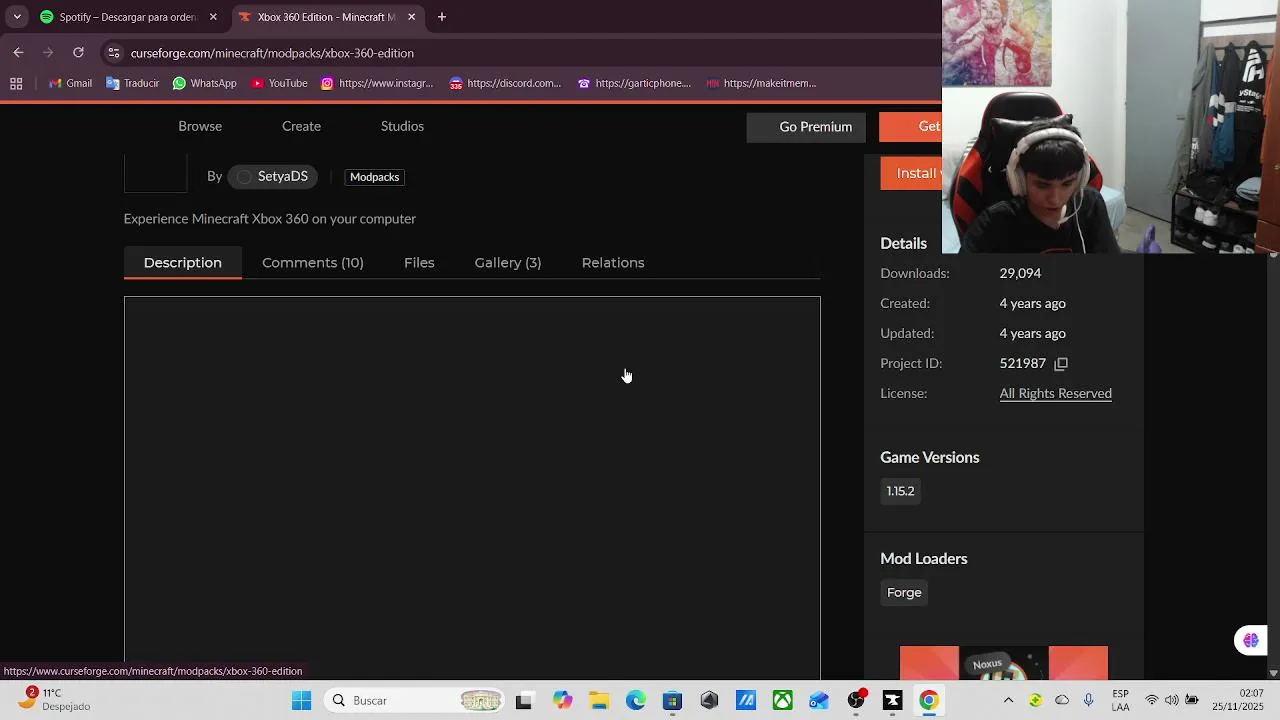Launch Copilot from the taskbar

pos(562,701)
